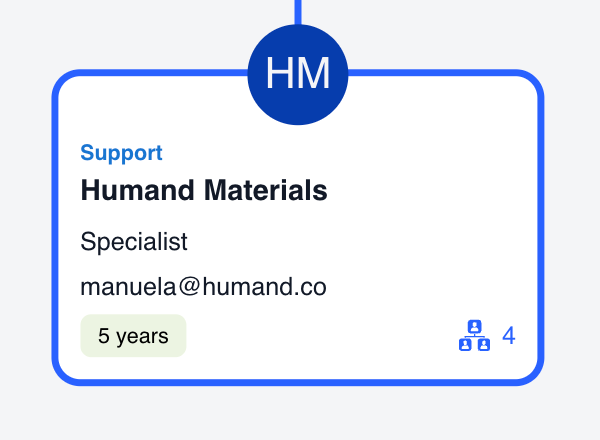This screenshot has height=440, width=600.
Task: Open the manuela@humand.co email link
Action: pyautogui.click(x=204, y=288)
